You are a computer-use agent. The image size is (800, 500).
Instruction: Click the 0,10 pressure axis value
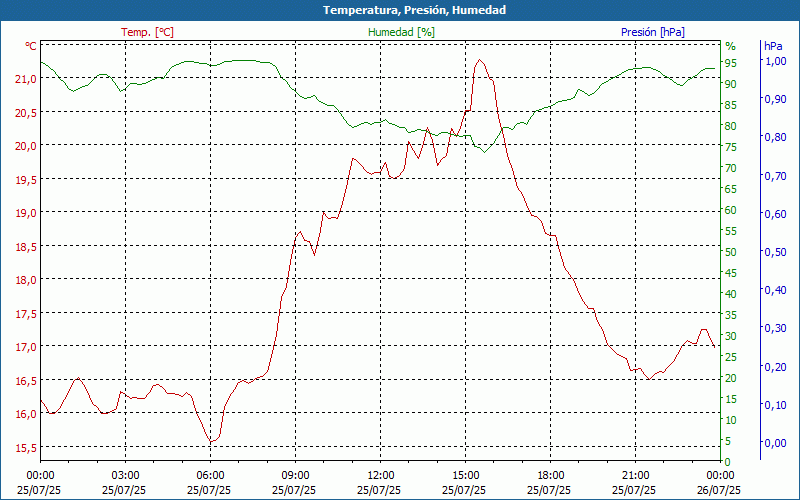pos(776,405)
